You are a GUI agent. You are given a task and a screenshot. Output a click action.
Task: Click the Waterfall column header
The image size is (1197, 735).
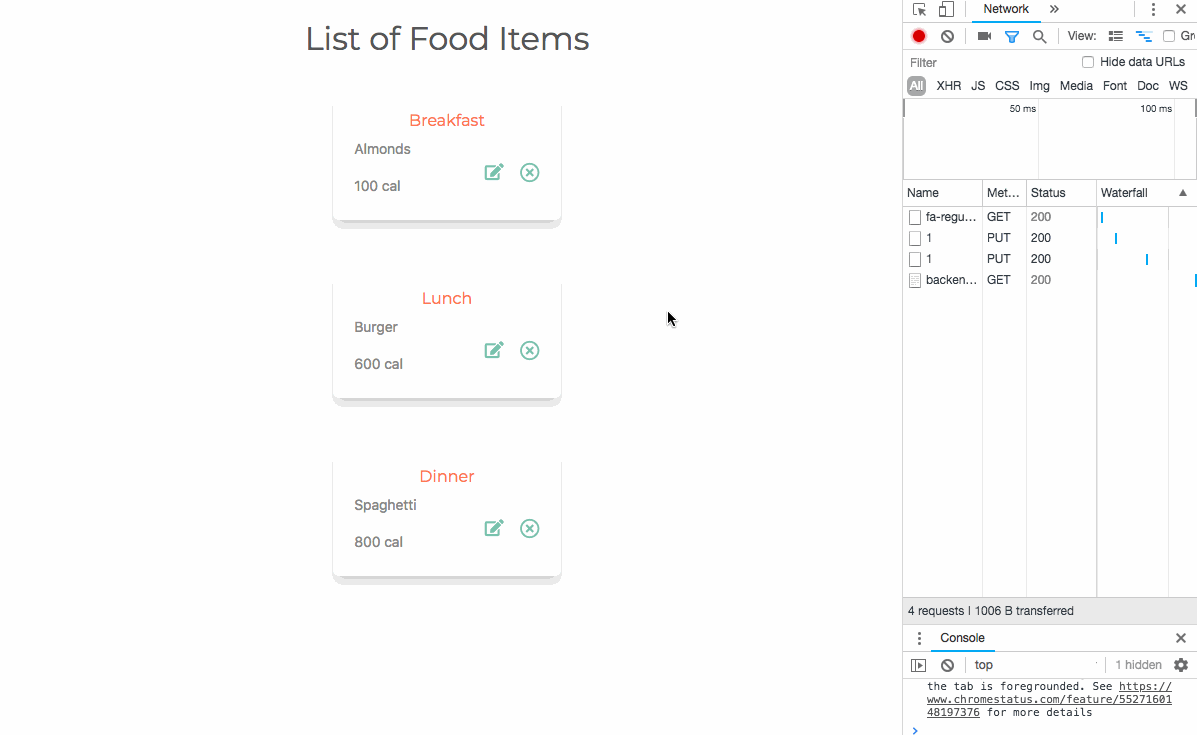1124,192
